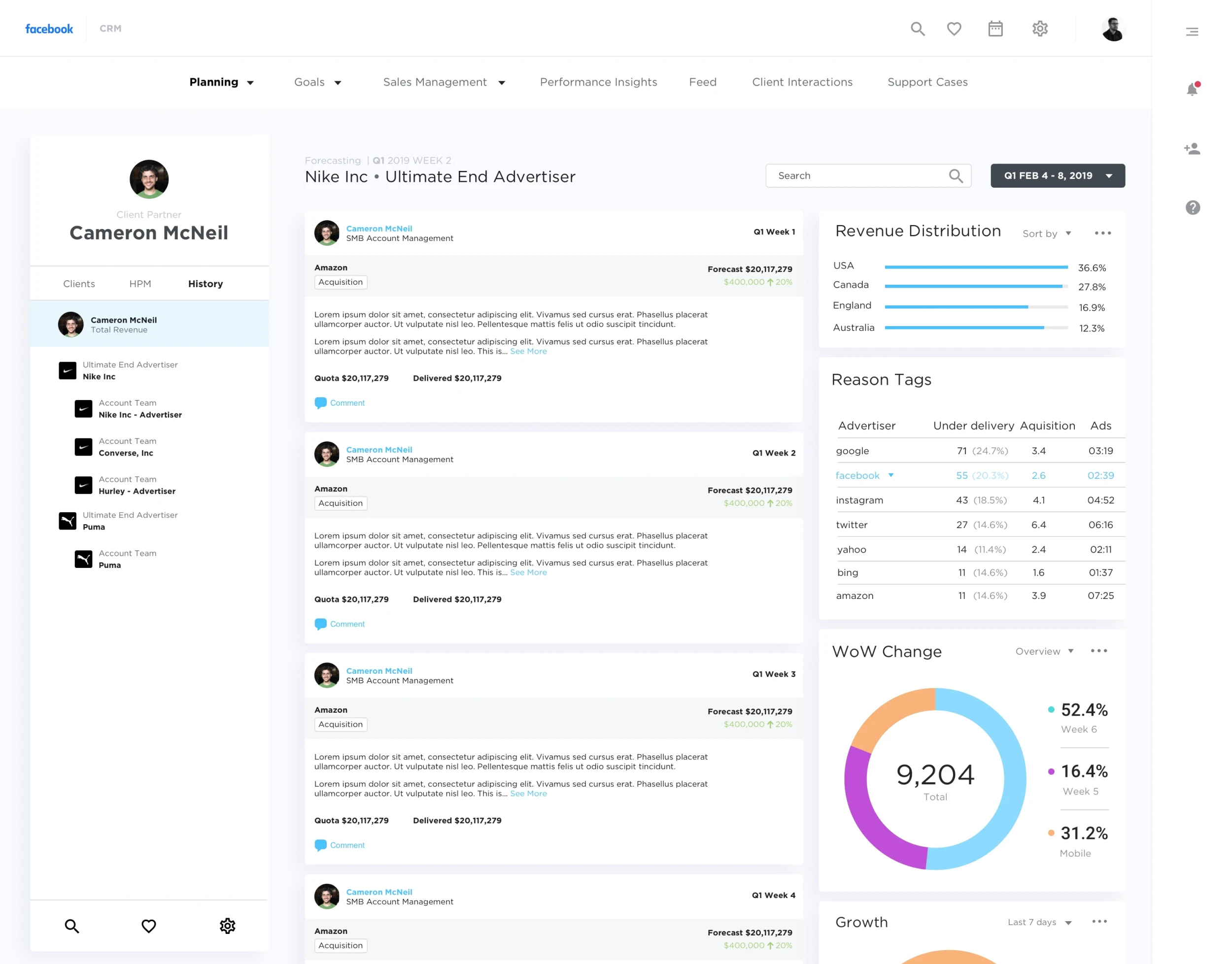Open the WoW Change Overview dropdown
Viewport: 1232px width, 964px height.
[1044, 651]
